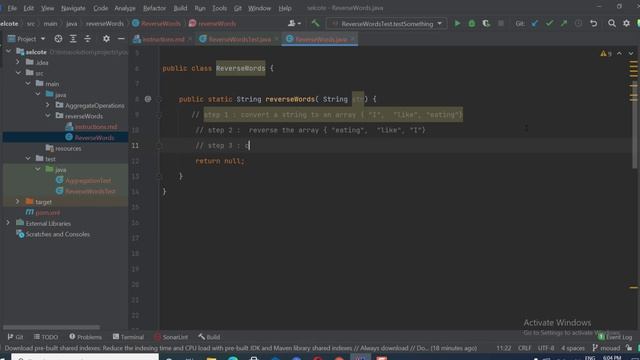Screen dimensions: 640x360
Task: Click the CRLF line separator status
Action: click(524, 348)
